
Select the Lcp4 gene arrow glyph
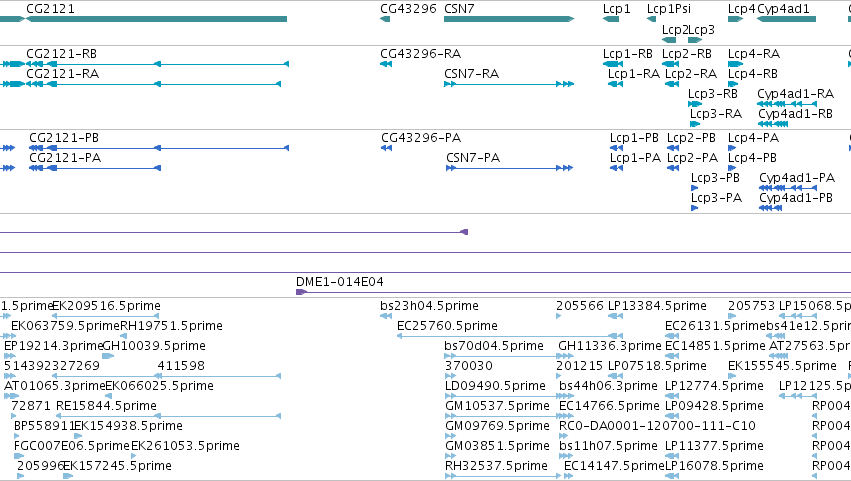(x=735, y=19)
